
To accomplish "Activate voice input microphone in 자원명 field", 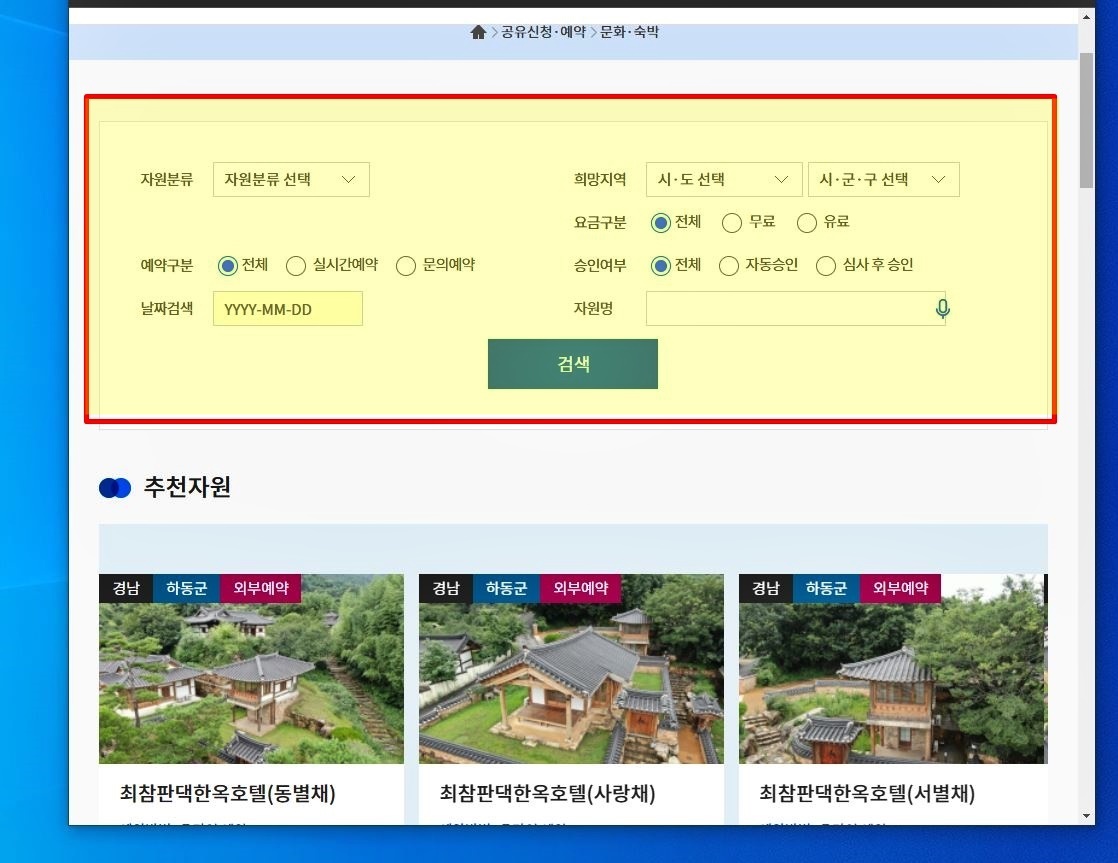I will 943,308.
